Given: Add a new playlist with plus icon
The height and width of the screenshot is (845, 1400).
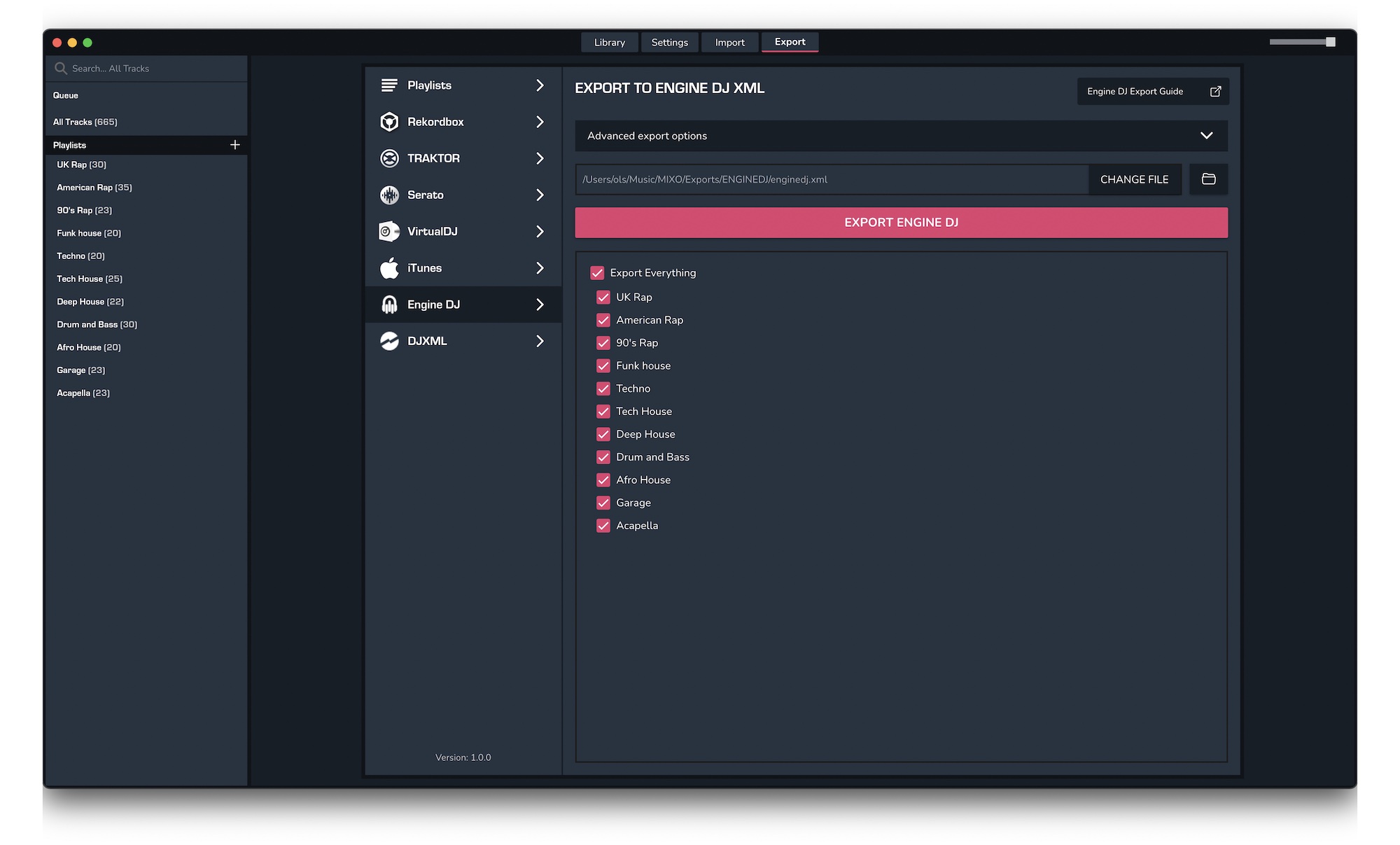Looking at the screenshot, I should click(235, 145).
